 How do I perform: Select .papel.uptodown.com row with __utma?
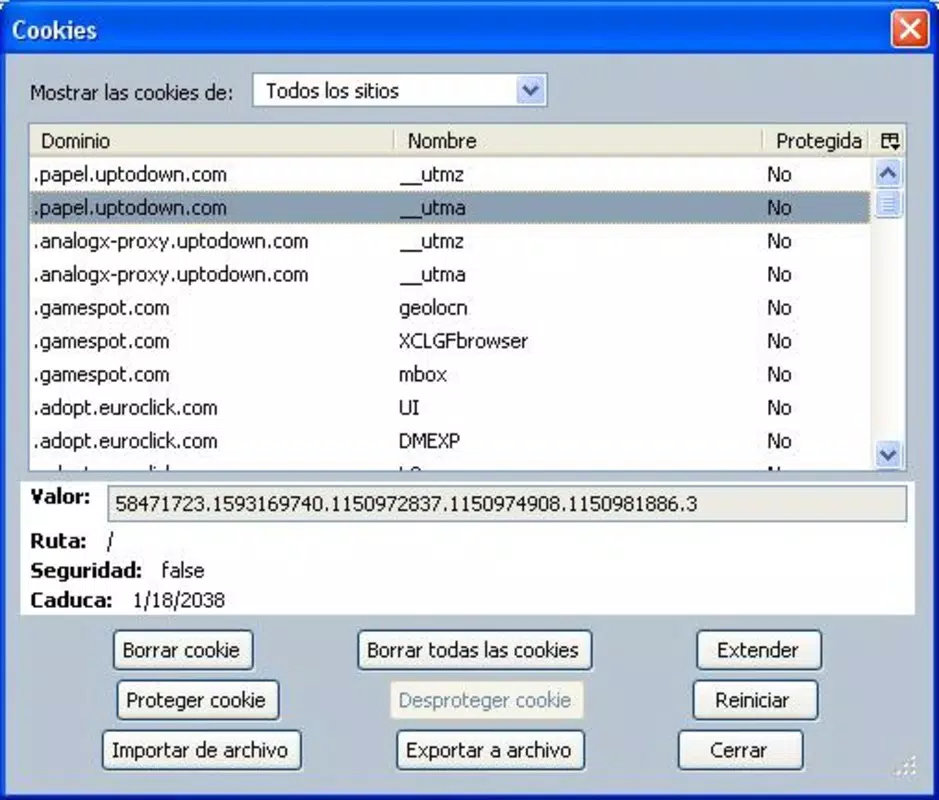point(450,208)
